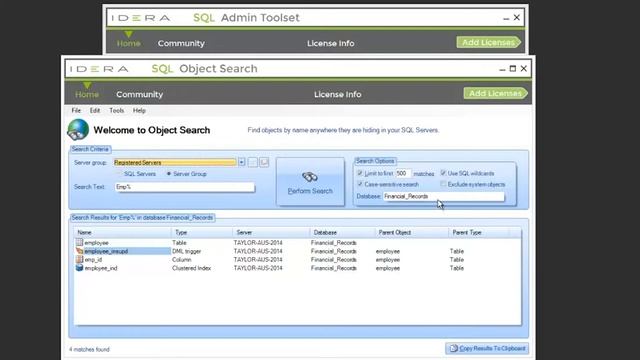Open the Server group dropdown arrow
Image resolution: width=640 pixels, height=360 pixels.
[242, 162]
